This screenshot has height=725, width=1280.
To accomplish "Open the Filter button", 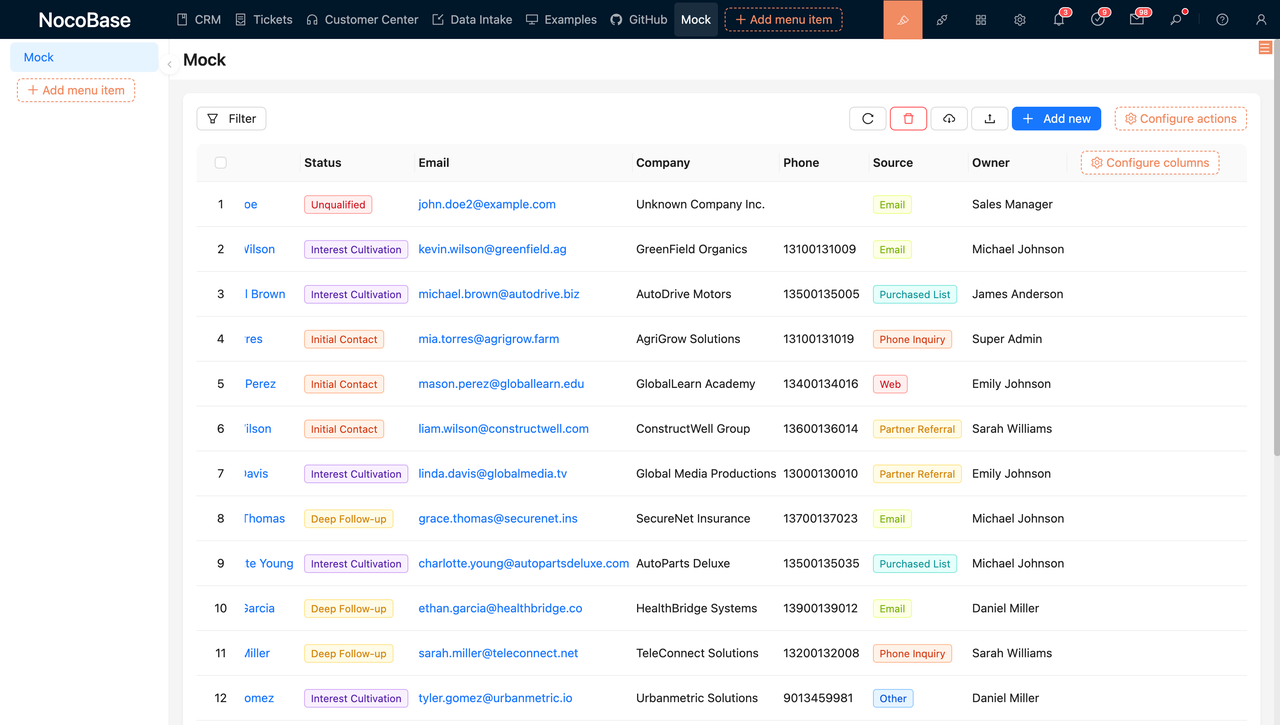I will (231, 119).
